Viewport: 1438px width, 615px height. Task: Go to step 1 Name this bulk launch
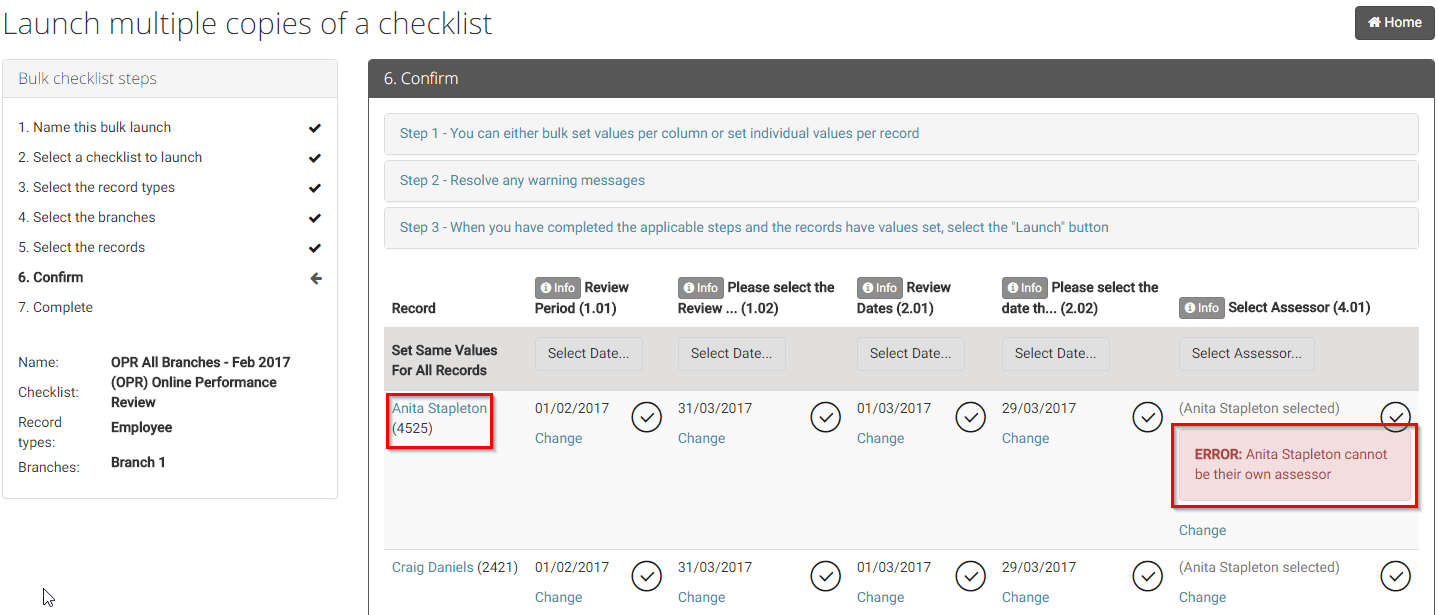[x=95, y=127]
